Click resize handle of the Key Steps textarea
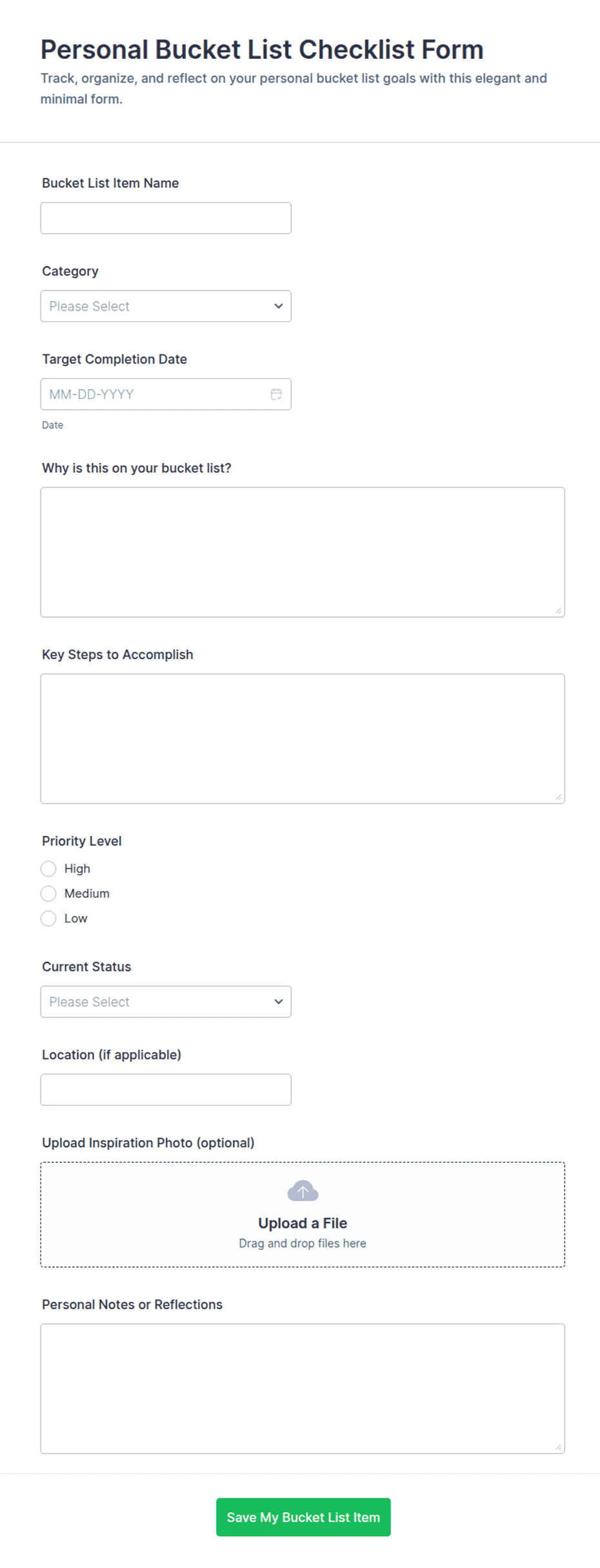This screenshot has height=1568, width=600. [558, 797]
